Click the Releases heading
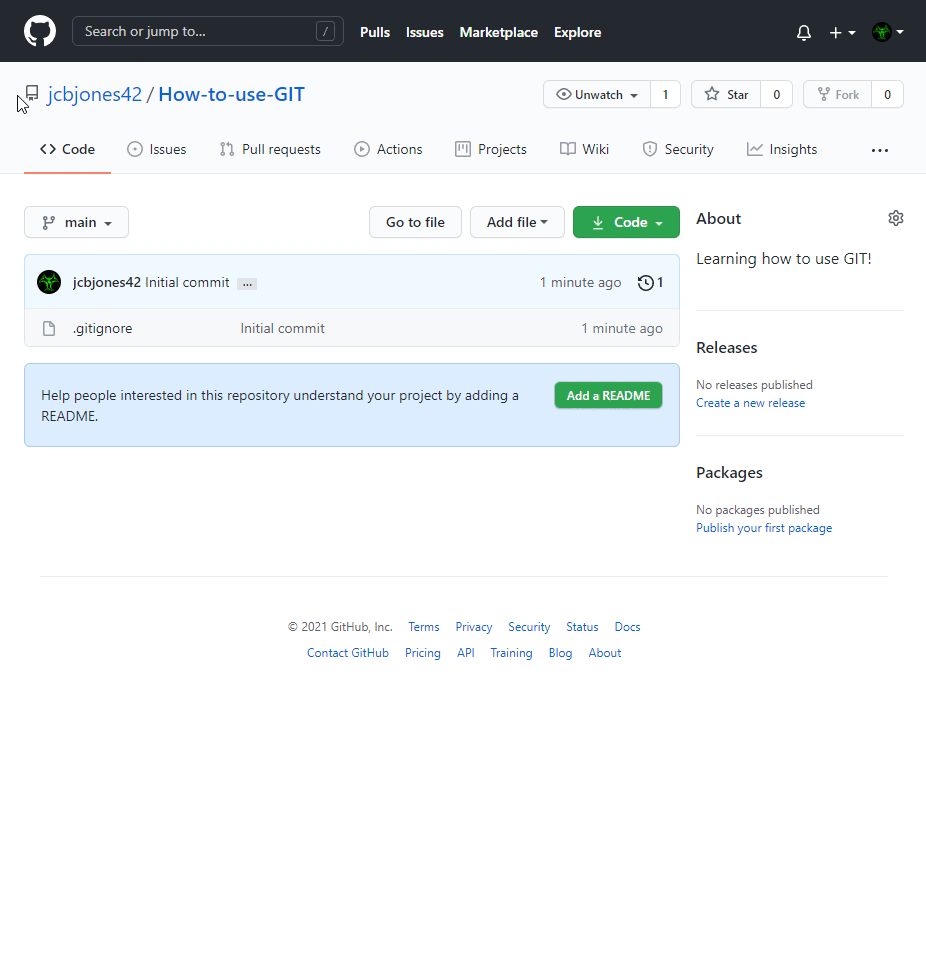This screenshot has width=926, height=953. [x=727, y=348]
